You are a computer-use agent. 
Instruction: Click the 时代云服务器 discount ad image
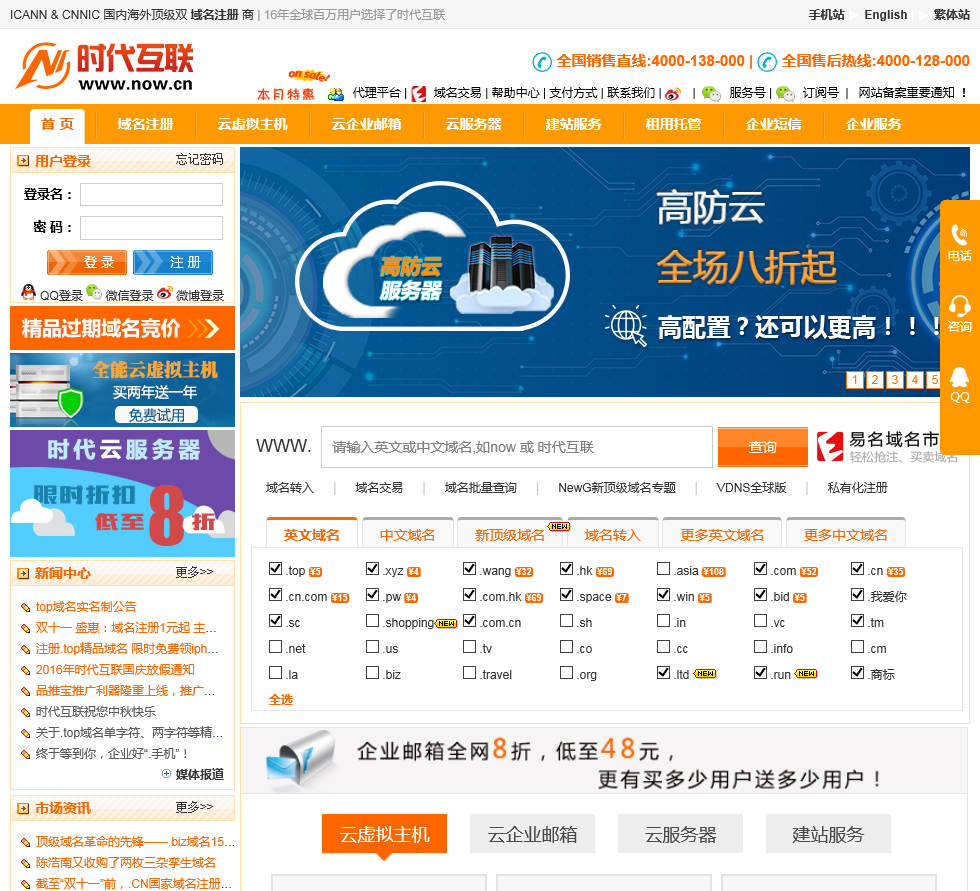click(122, 493)
